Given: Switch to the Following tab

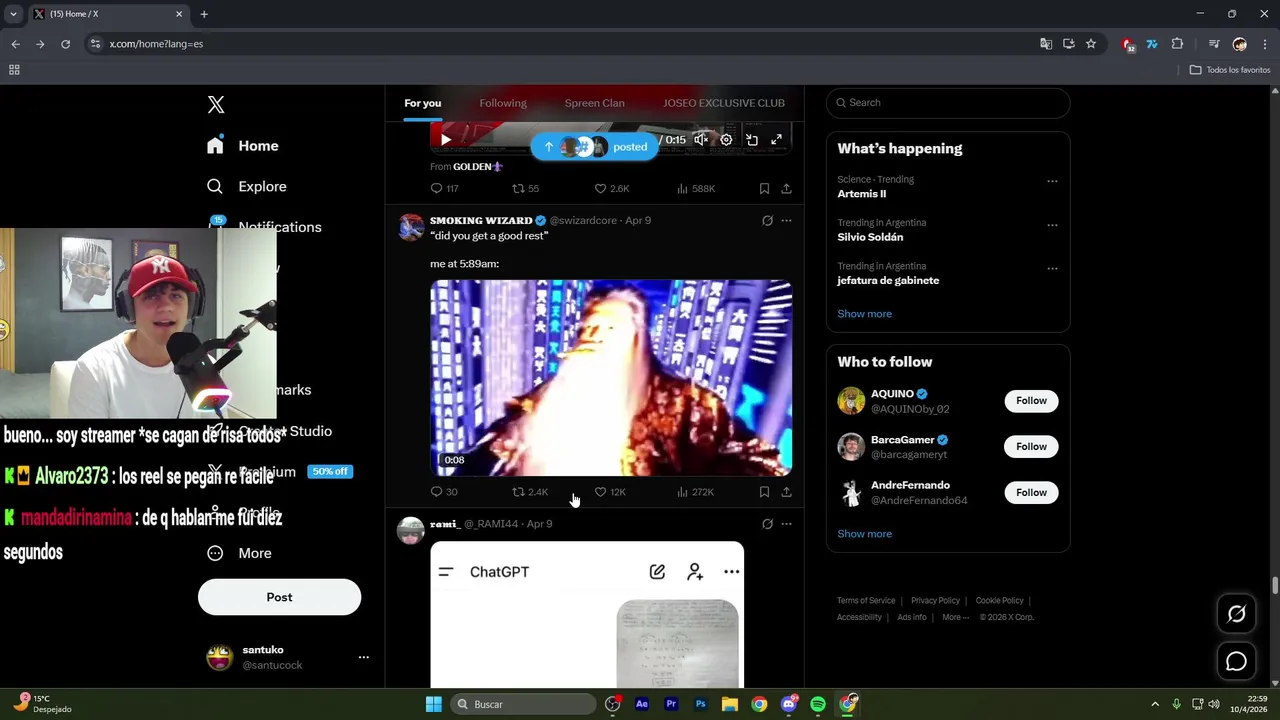Looking at the screenshot, I should (x=503, y=103).
